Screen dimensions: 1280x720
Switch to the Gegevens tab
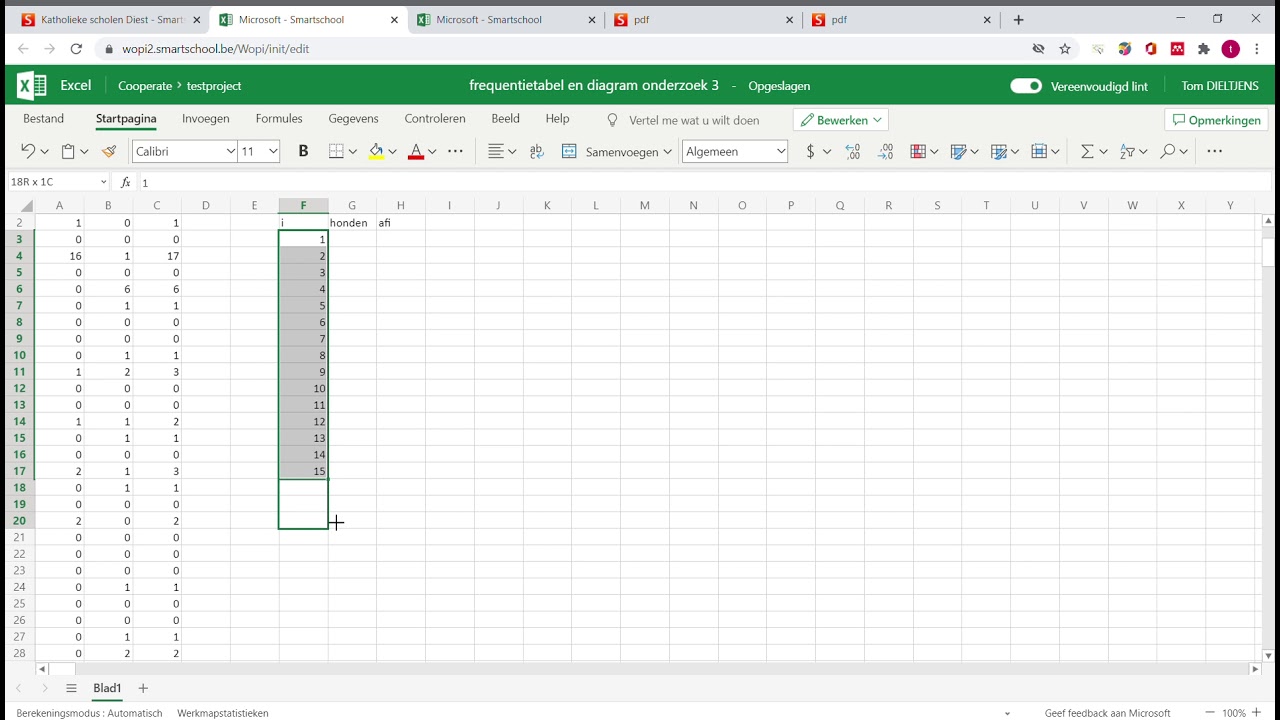tap(353, 119)
